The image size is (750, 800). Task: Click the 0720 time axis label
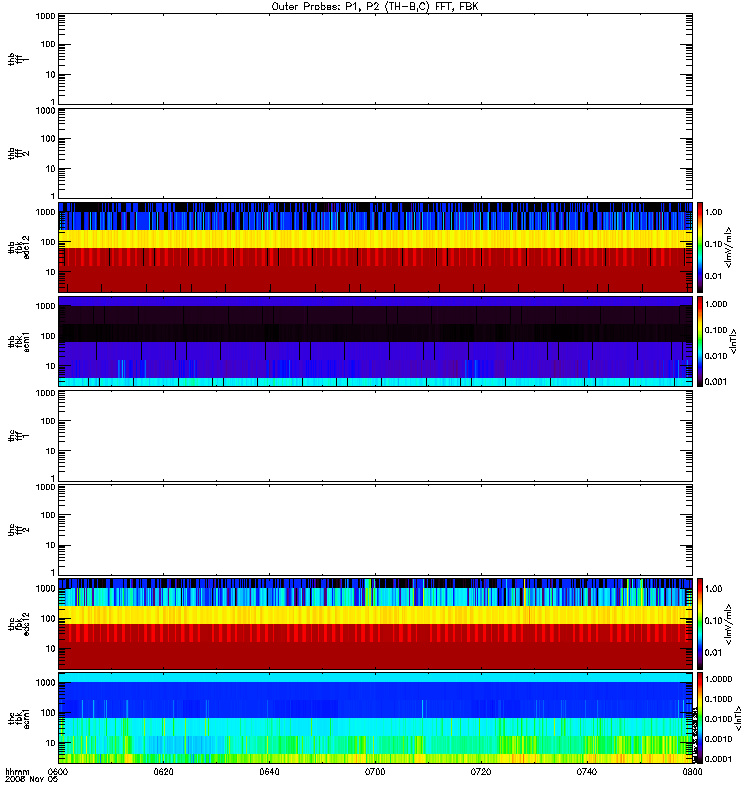pyautogui.click(x=481, y=771)
